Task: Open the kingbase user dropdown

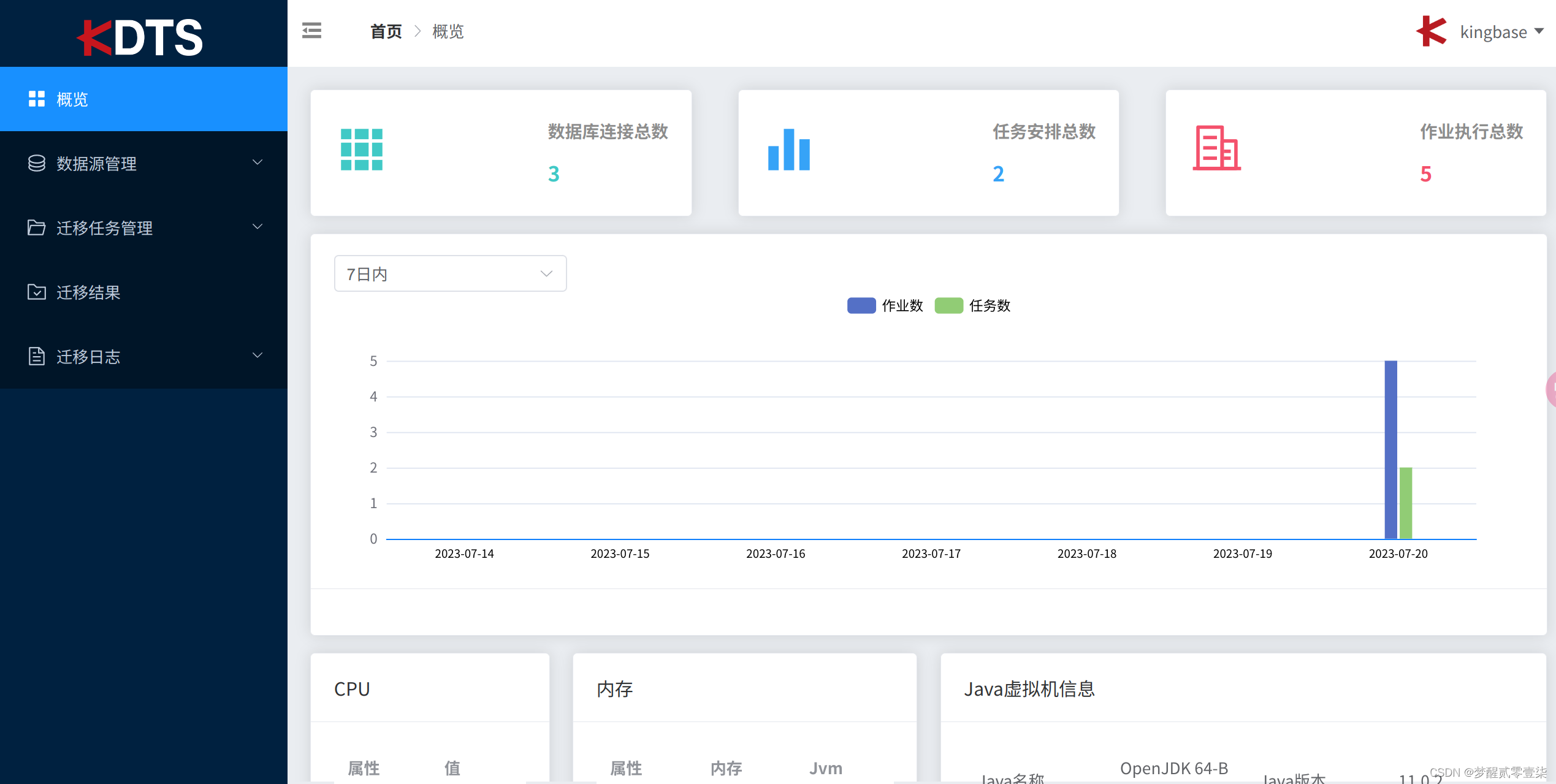Action: click(x=1501, y=32)
